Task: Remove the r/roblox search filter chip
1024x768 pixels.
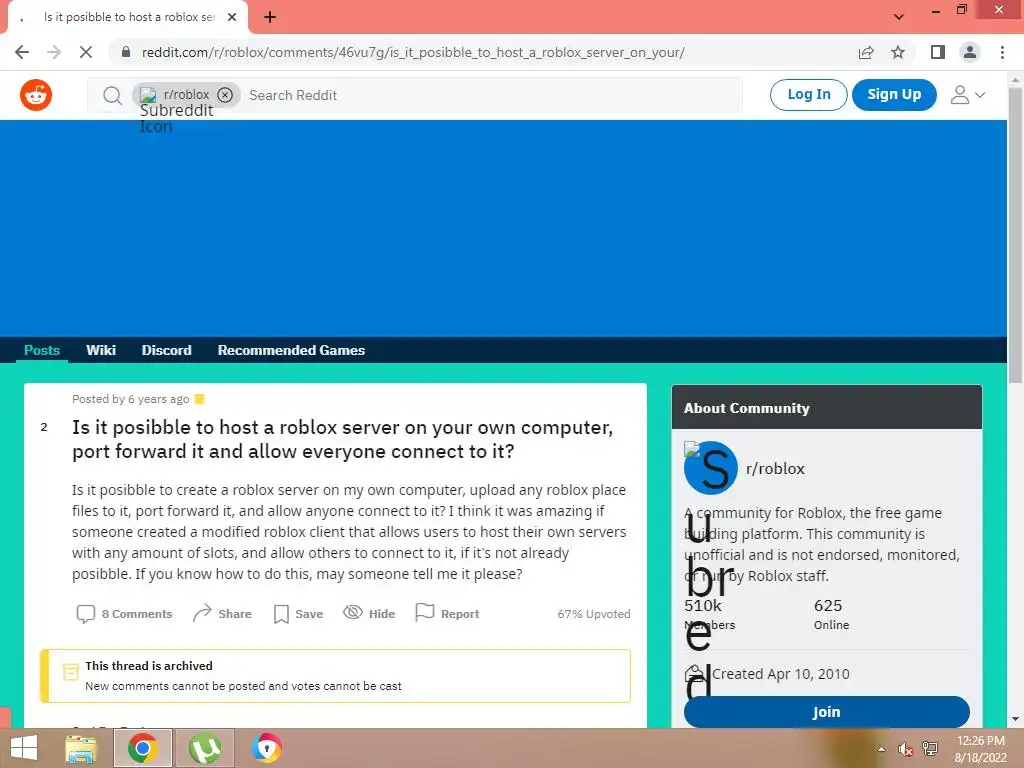Action: coord(225,95)
